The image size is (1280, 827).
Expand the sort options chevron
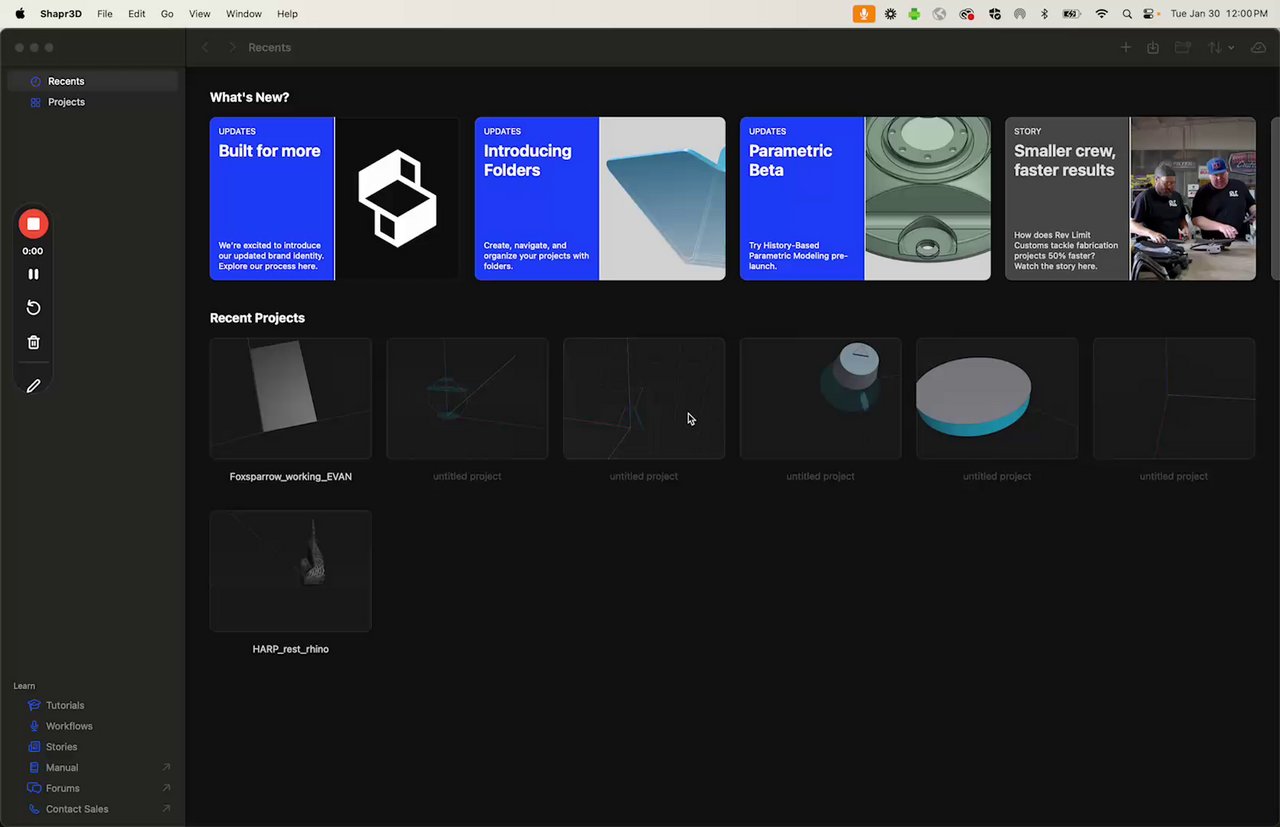tap(1231, 48)
